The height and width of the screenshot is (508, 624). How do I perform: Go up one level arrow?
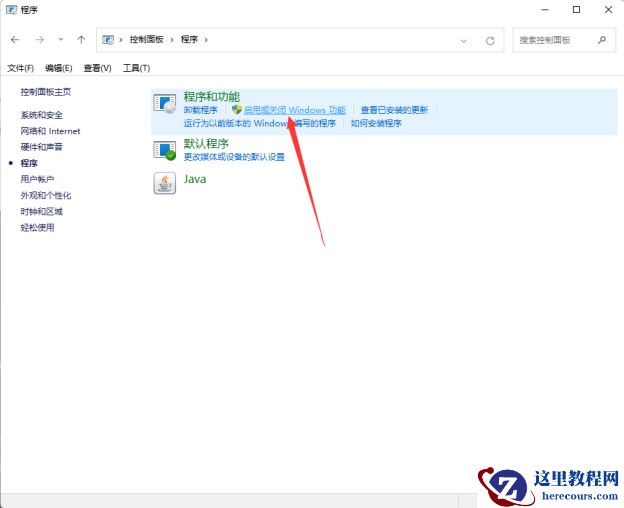click(x=81, y=39)
